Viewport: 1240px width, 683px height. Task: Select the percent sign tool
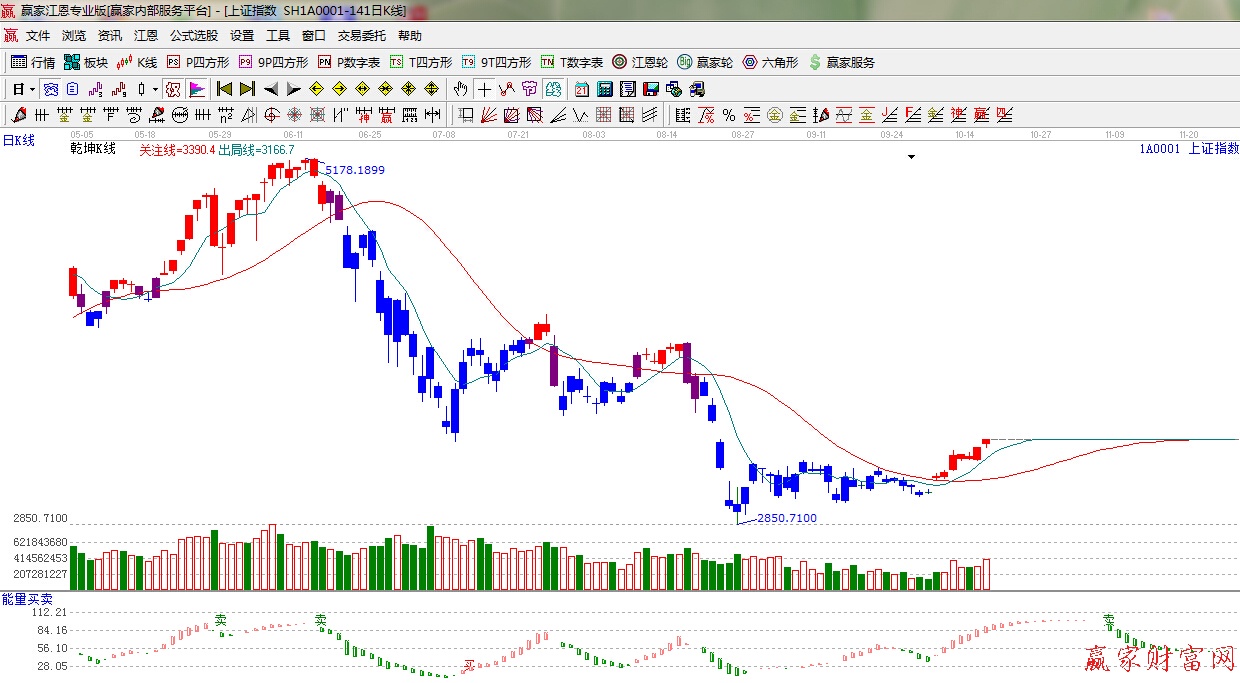(728, 115)
